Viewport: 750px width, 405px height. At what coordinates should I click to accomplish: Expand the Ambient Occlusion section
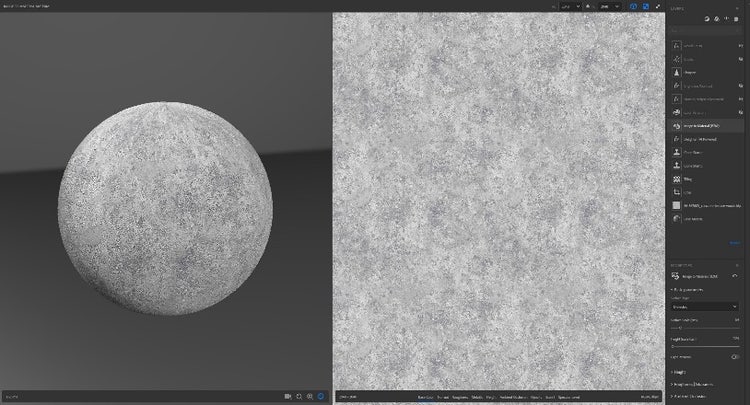pyautogui.click(x=689, y=396)
